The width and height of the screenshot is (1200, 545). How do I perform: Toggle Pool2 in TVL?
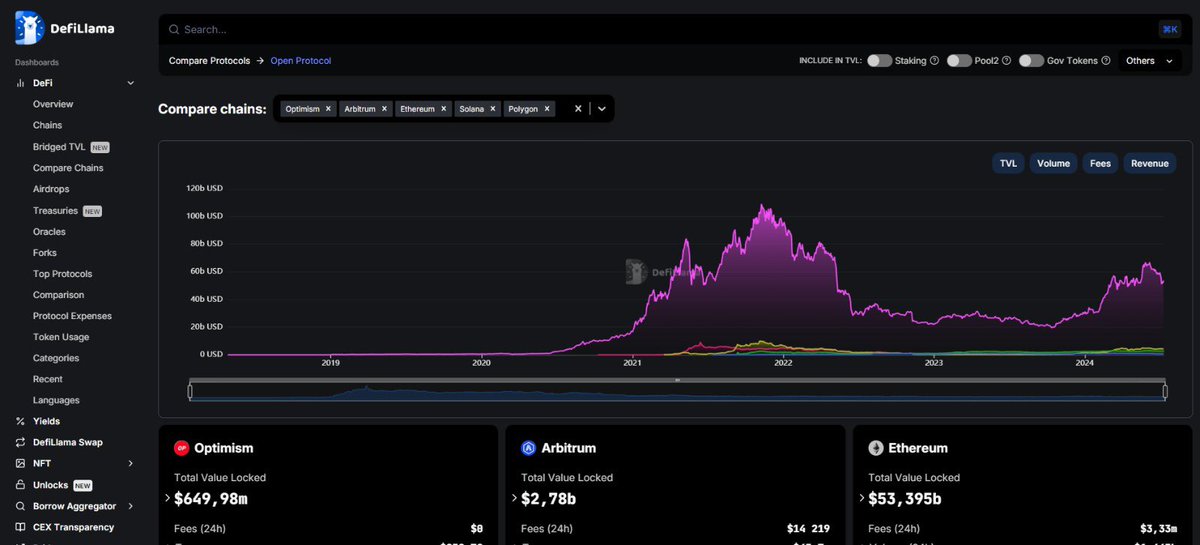(x=959, y=61)
